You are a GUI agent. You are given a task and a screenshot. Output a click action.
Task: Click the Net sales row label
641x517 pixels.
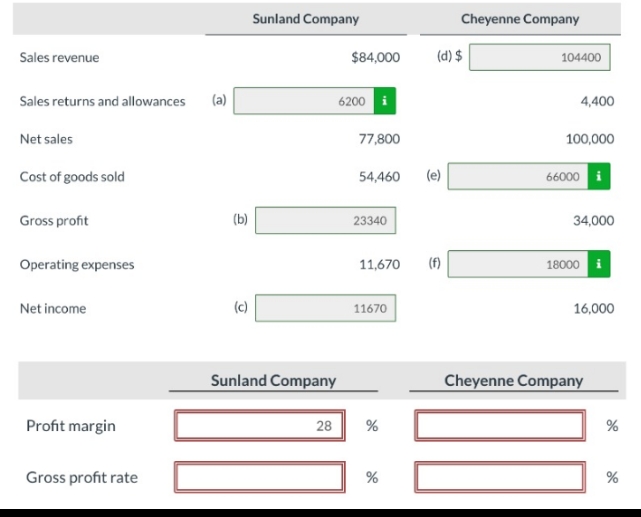point(46,139)
